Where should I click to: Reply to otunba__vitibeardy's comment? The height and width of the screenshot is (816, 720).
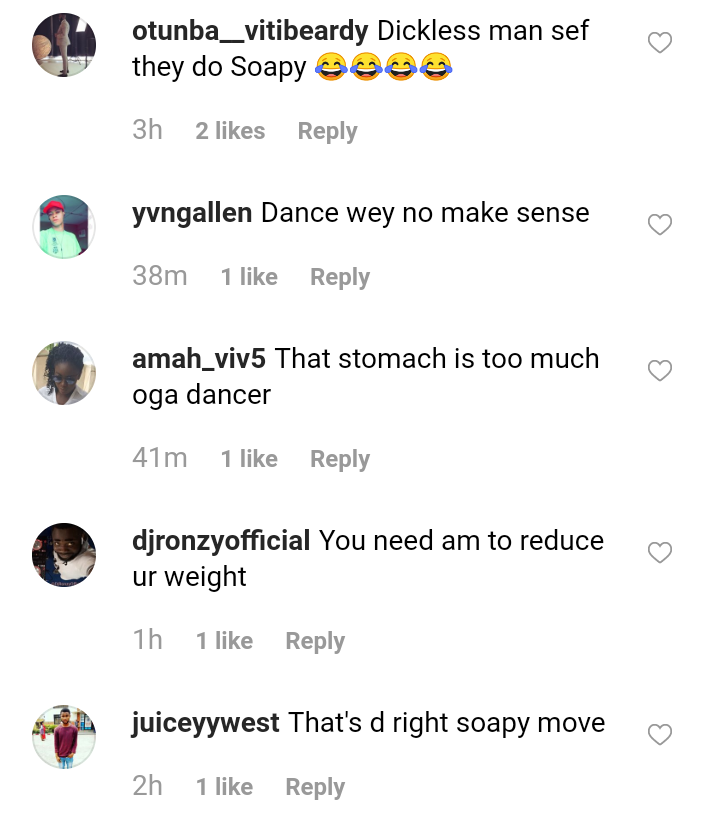click(327, 131)
